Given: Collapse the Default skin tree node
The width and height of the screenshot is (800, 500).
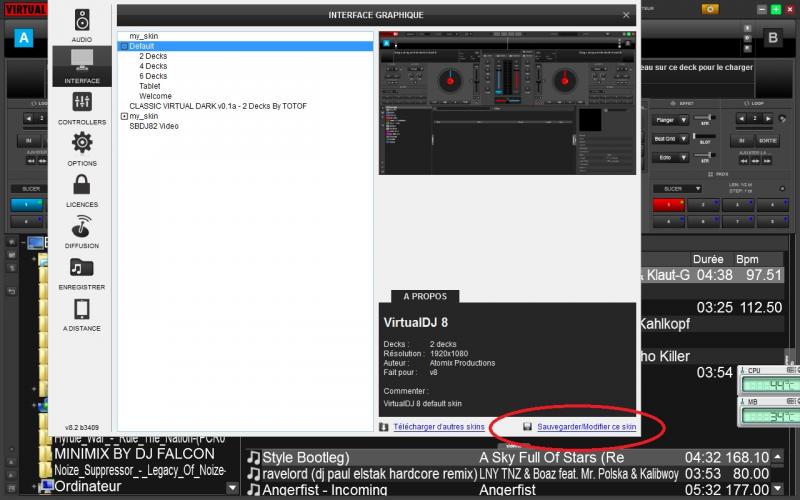Looking at the screenshot, I should point(124,46).
